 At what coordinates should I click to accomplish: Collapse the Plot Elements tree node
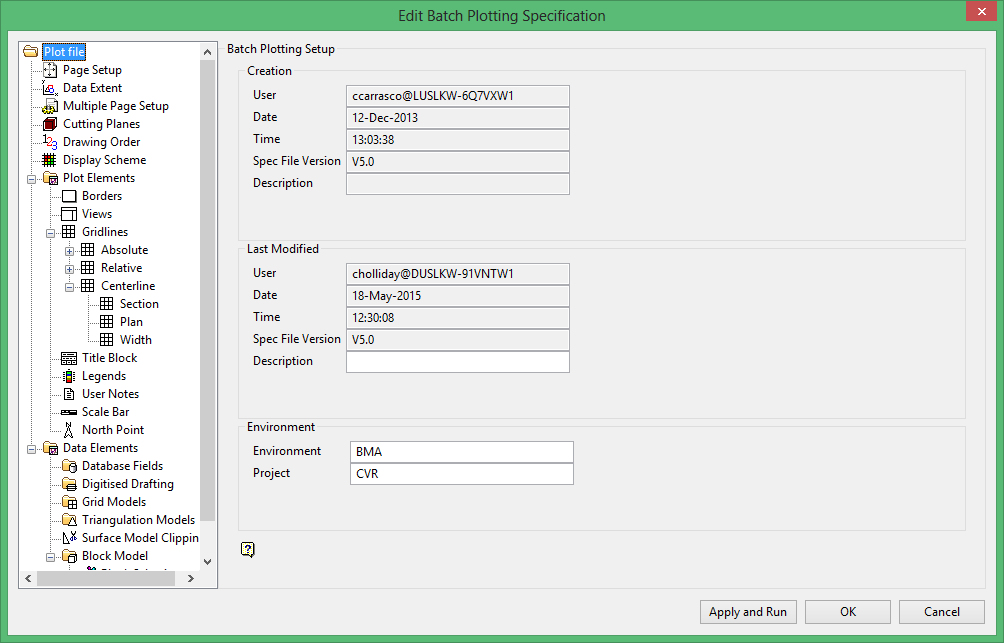[x=32, y=178]
